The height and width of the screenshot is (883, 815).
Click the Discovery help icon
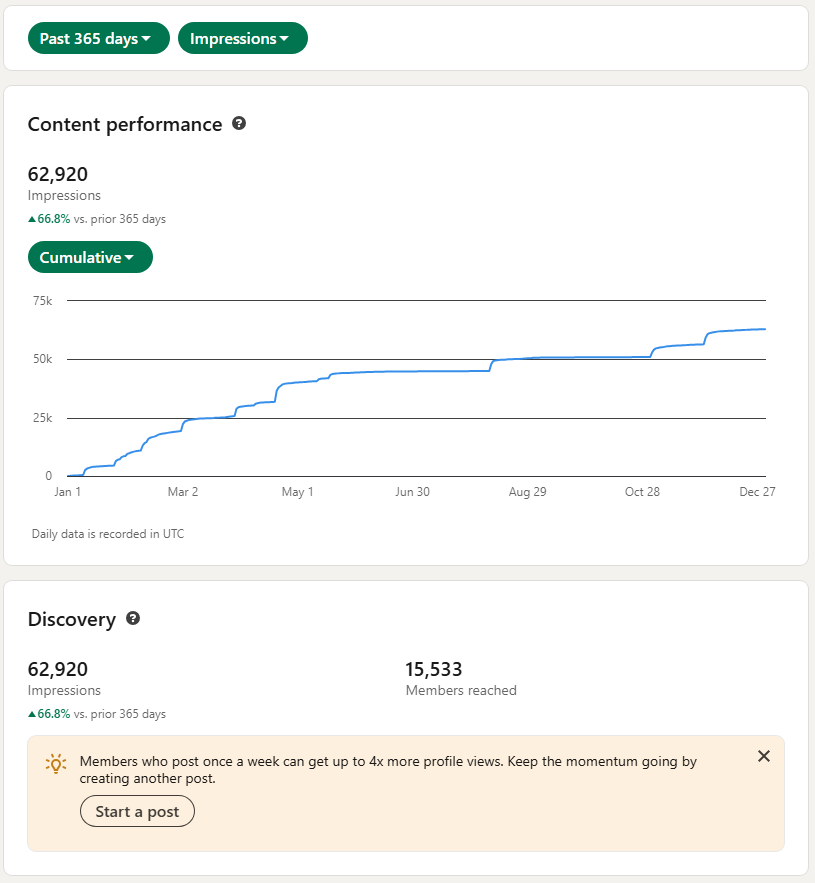click(x=133, y=619)
